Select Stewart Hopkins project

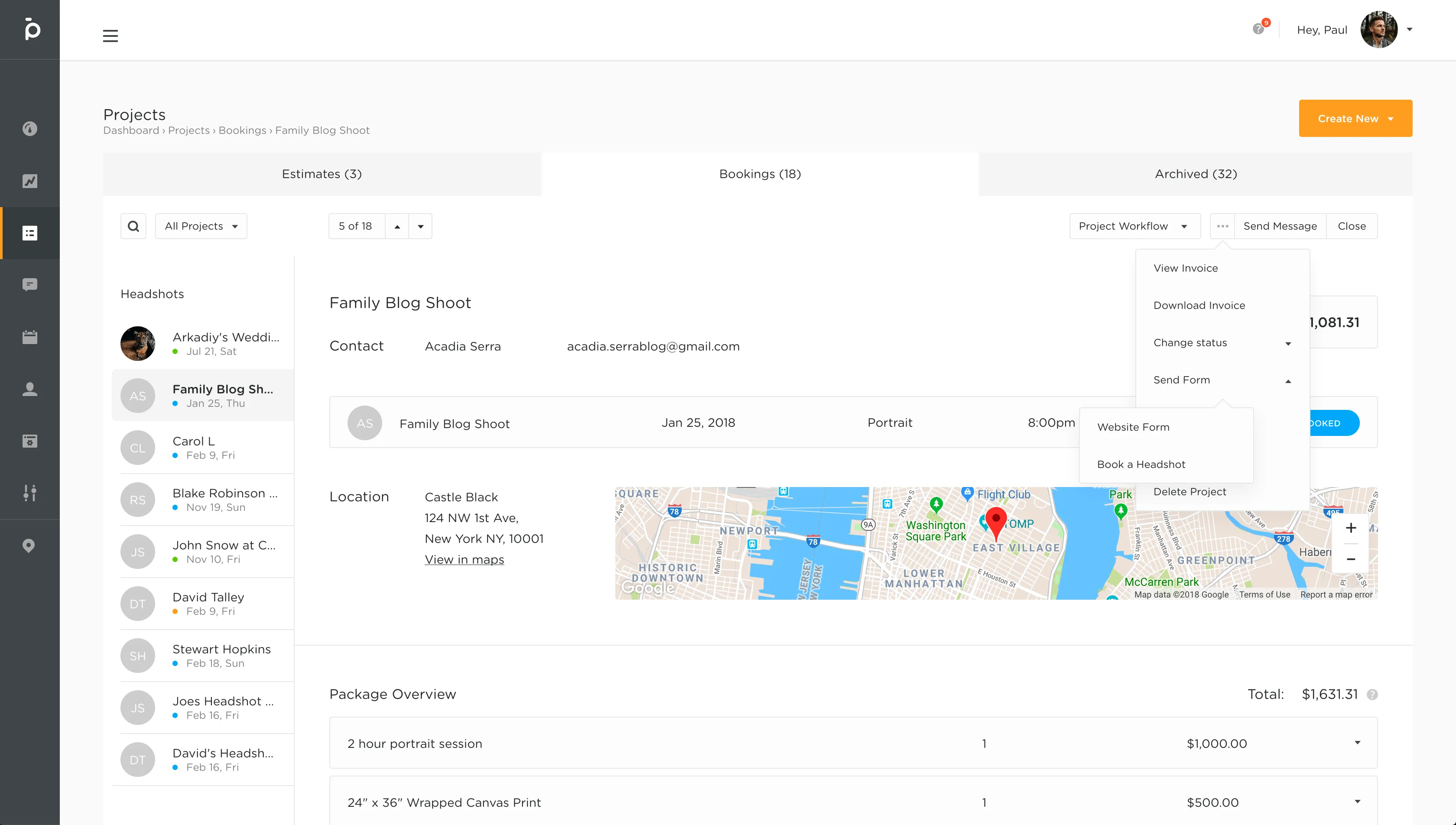(203, 656)
